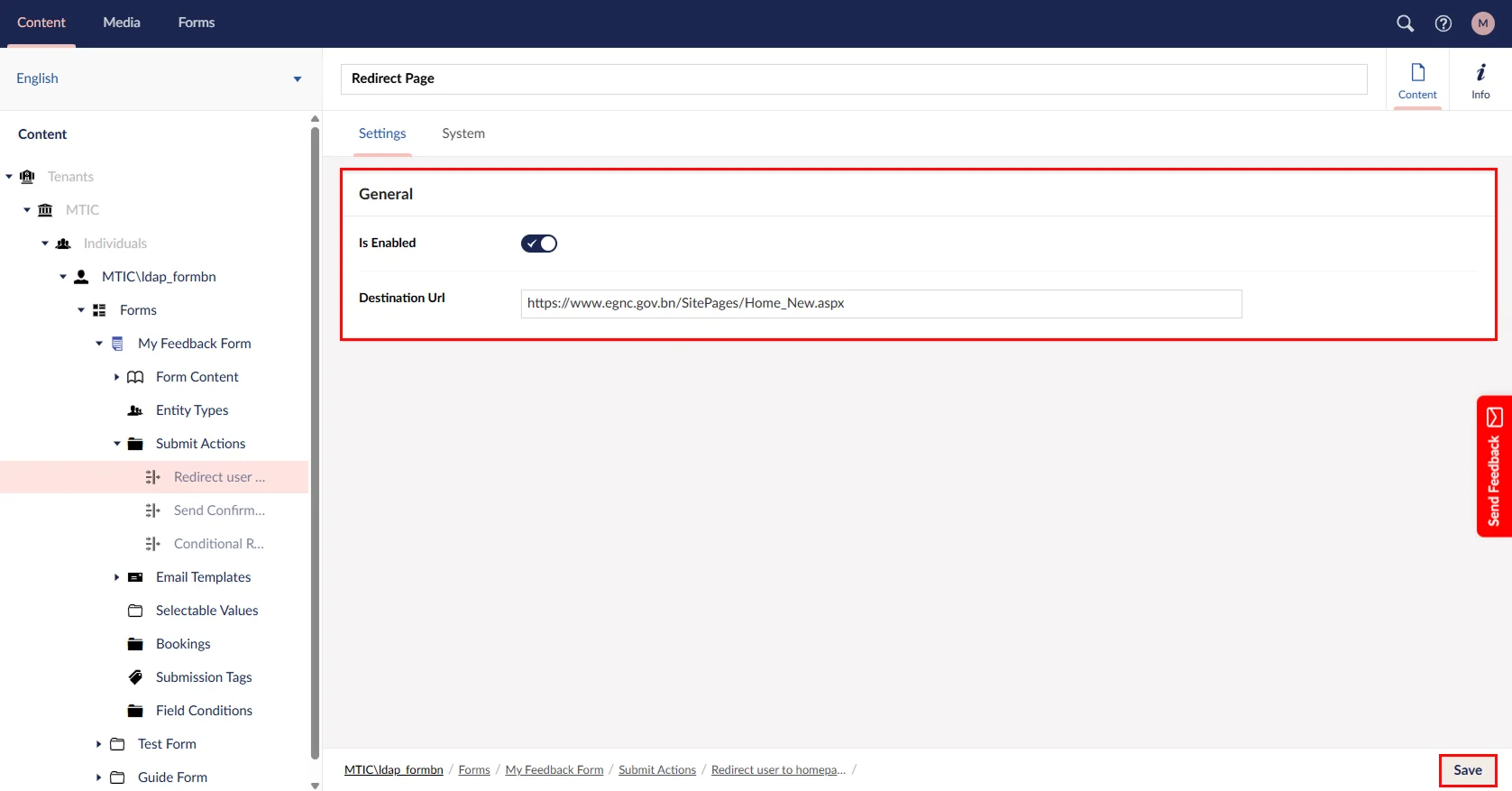Toggle the Is Enabled switch off

[x=539, y=244]
